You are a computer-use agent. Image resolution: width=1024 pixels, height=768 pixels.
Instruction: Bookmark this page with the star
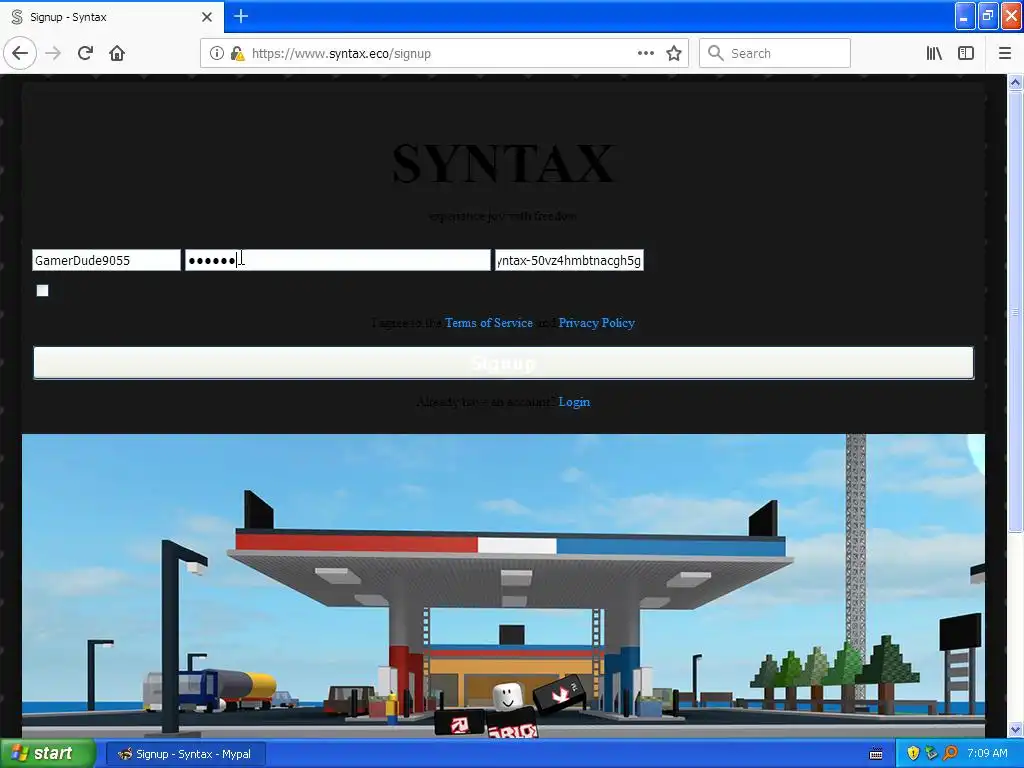tap(674, 54)
